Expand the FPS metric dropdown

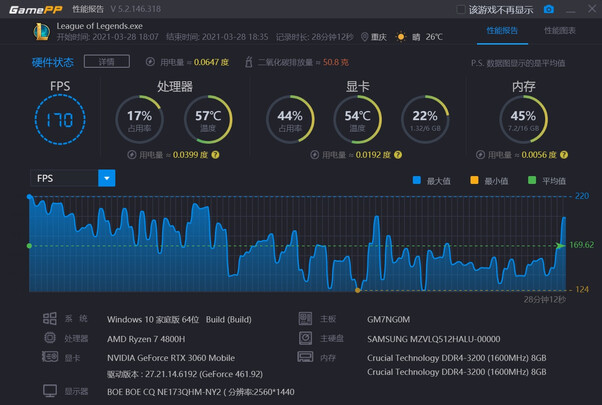[x=107, y=178]
